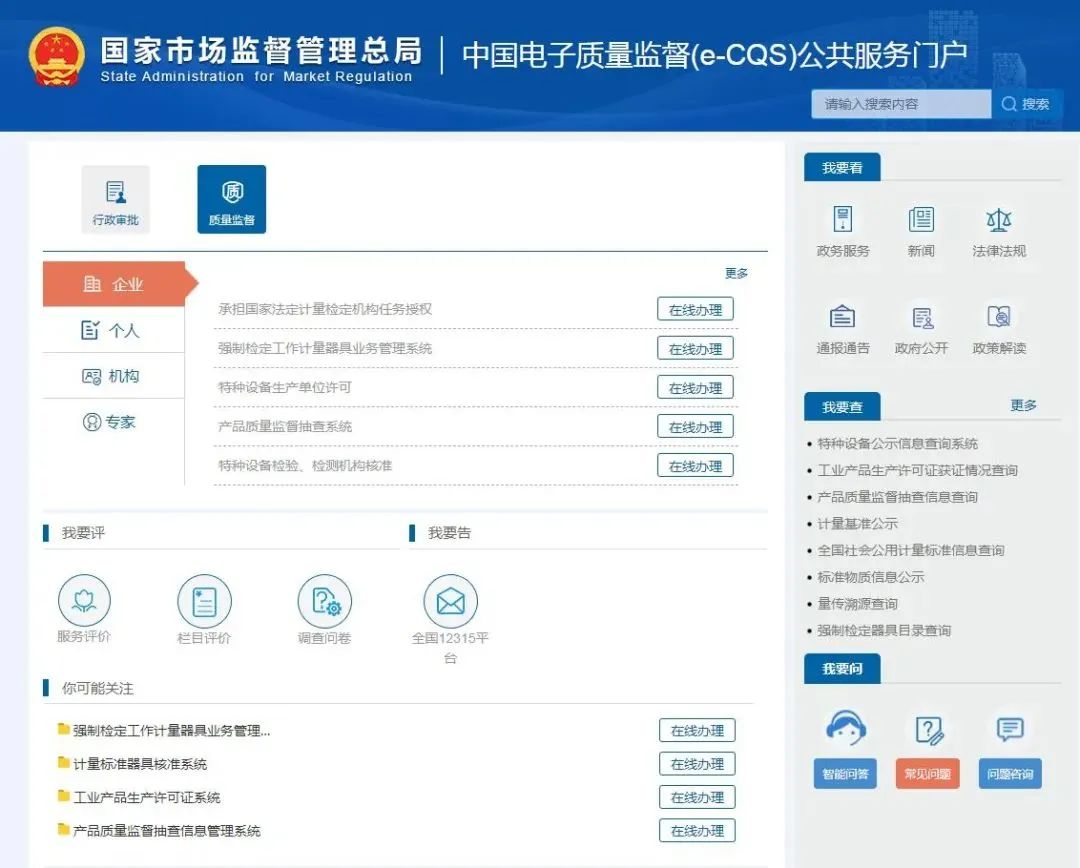Open 特种设备公示信息查询系统 link
1080x868 pixels.
click(897, 444)
